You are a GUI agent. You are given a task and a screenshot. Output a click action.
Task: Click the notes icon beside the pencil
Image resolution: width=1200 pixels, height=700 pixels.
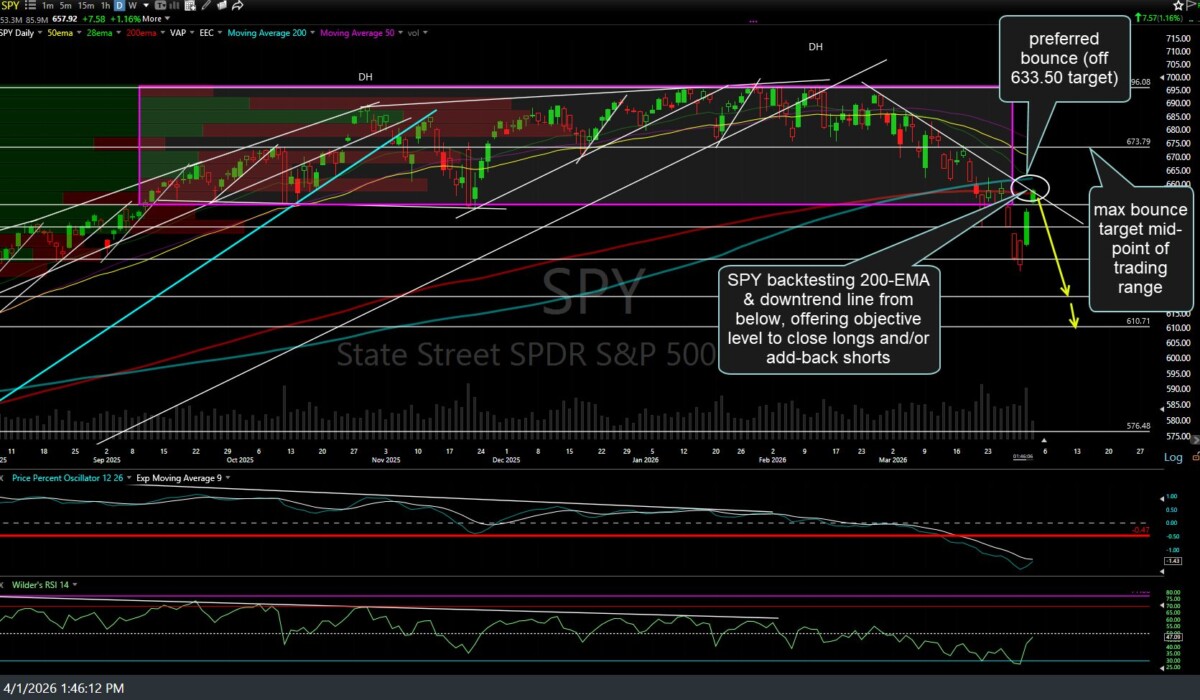pos(221,5)
